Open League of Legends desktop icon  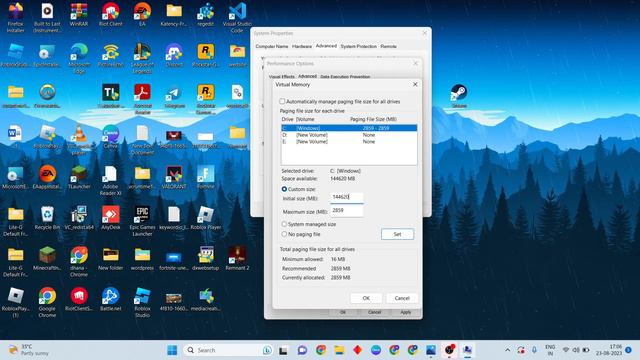coord(142,58)
